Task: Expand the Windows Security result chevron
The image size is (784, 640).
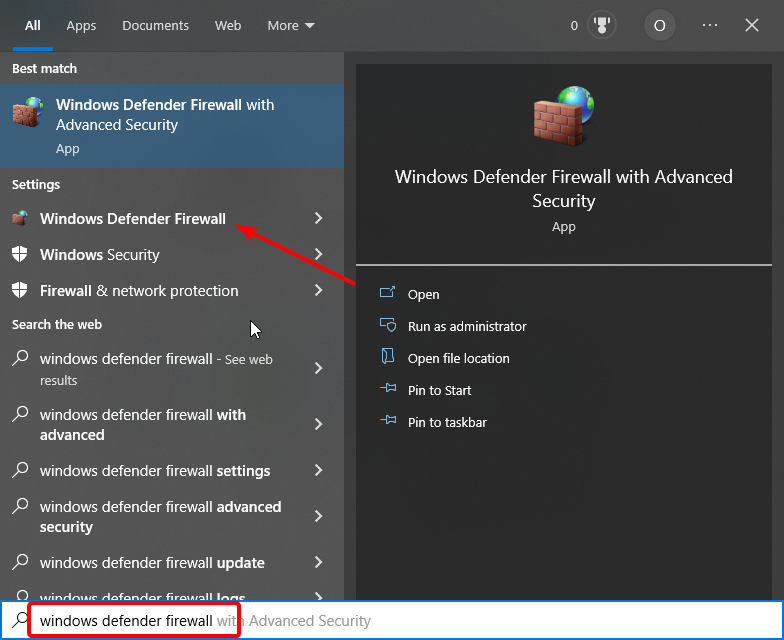Action: tap(318, 254)
